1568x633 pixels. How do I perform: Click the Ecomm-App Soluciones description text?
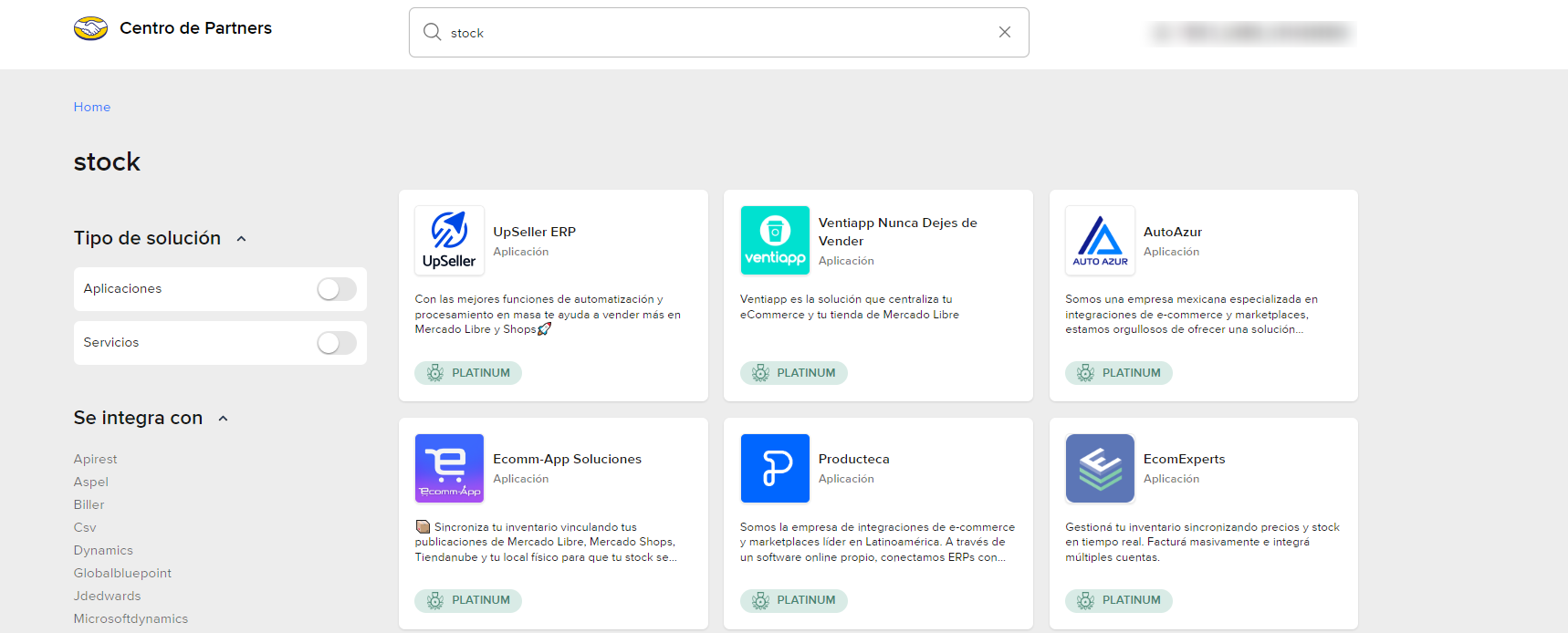tap(546, 542)
